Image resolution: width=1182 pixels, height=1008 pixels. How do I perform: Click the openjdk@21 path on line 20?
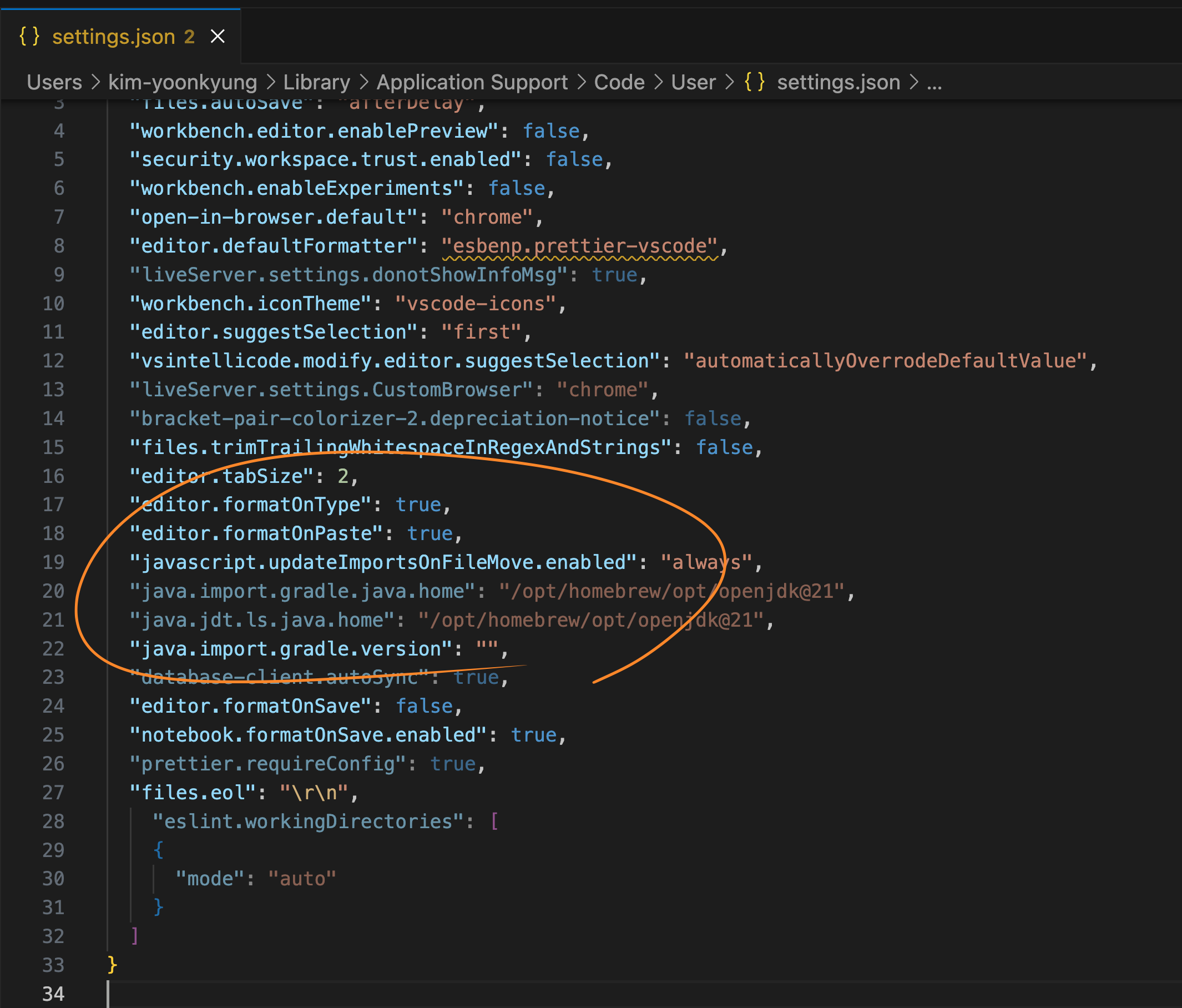point(672,592)
